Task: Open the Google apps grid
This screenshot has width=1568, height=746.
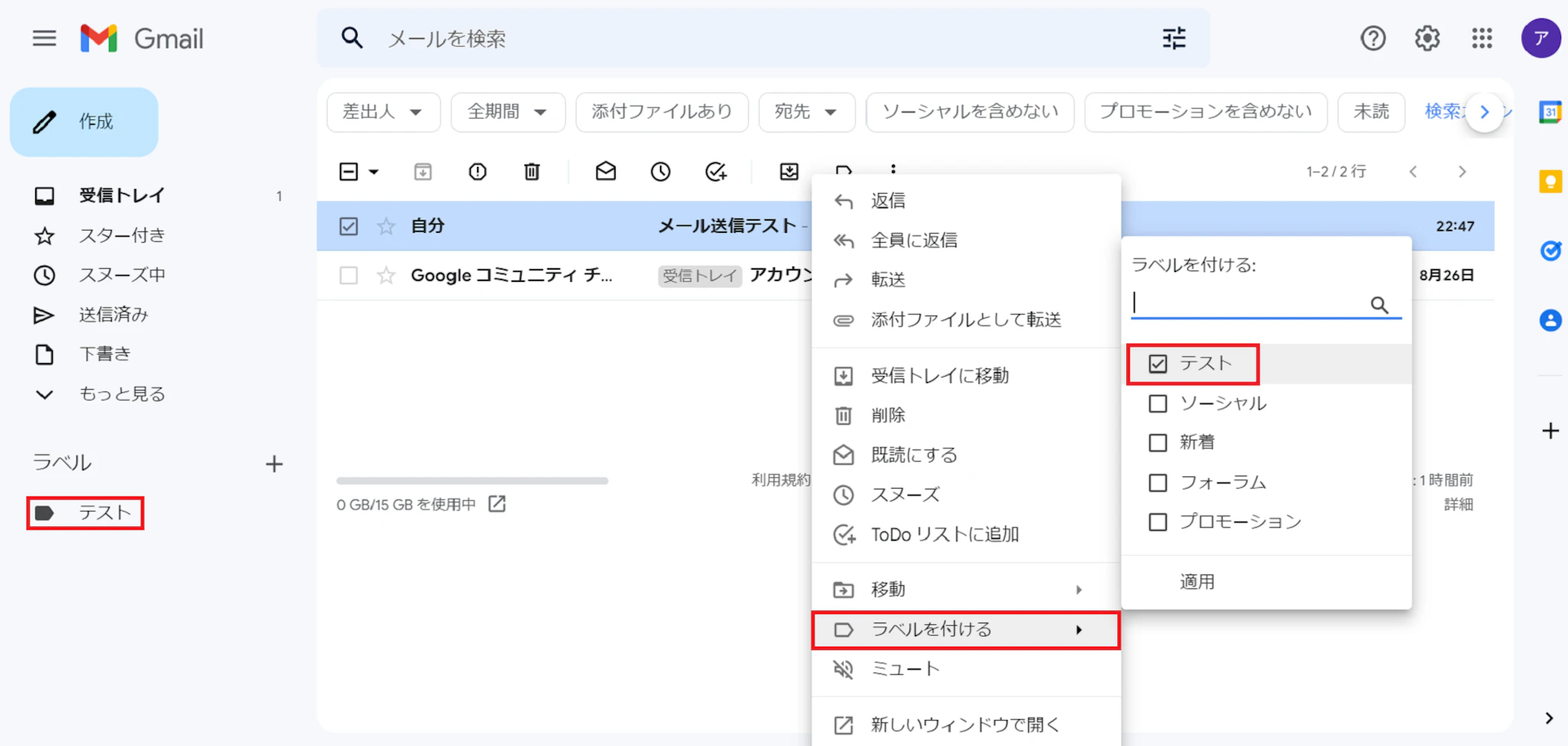Action: [x=1481, y=38]
